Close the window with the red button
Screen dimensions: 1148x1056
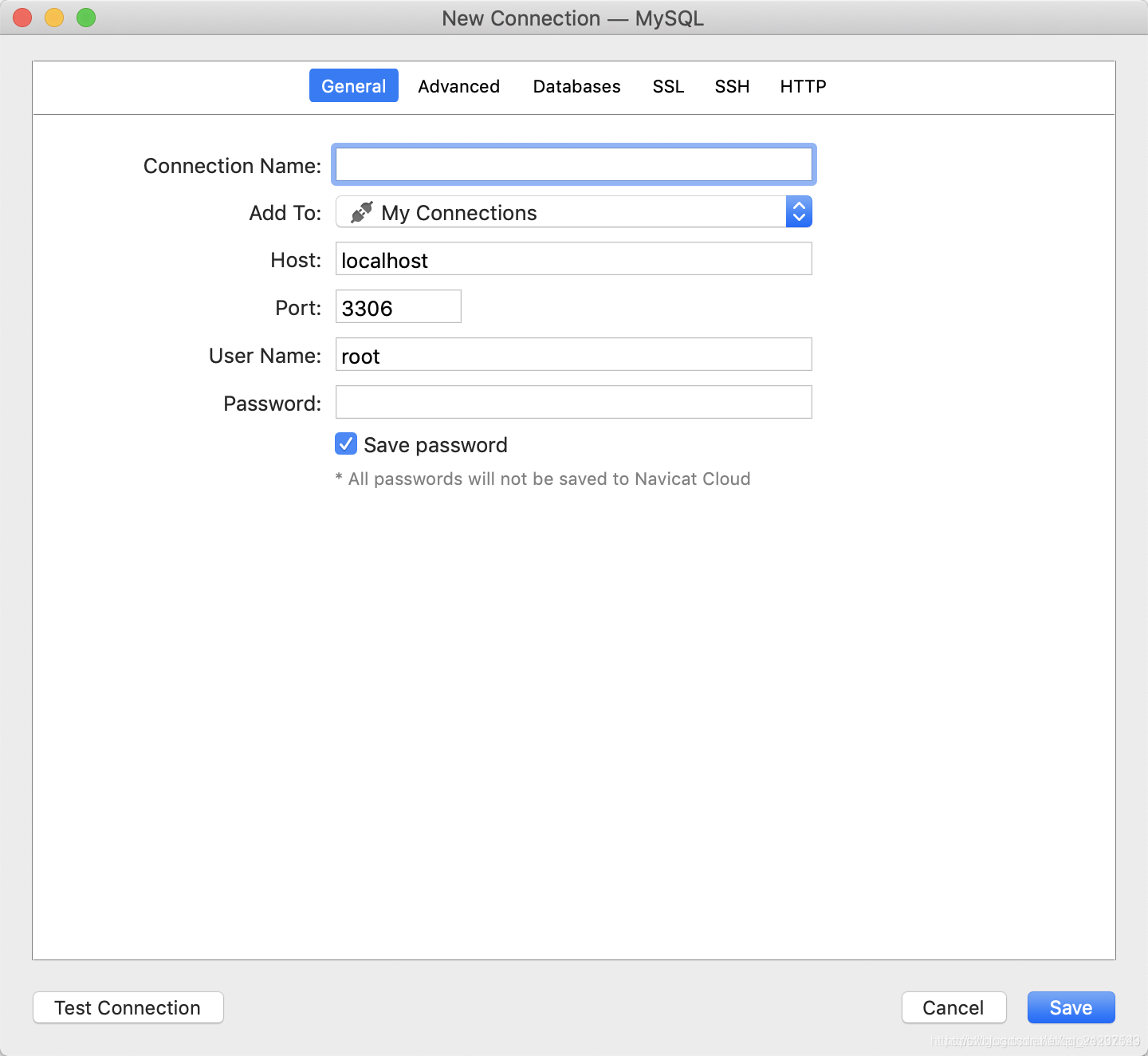tap(22, 18)
